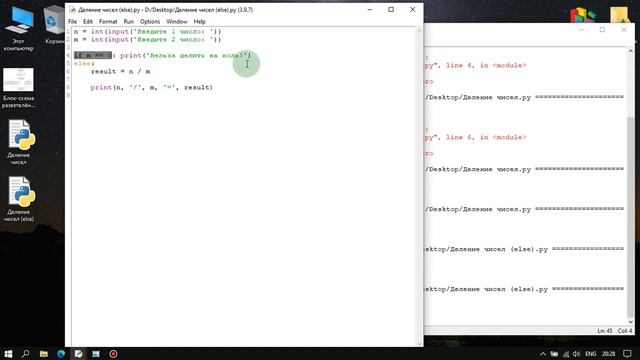
Task: Open the Help menu
Action: 200,22
